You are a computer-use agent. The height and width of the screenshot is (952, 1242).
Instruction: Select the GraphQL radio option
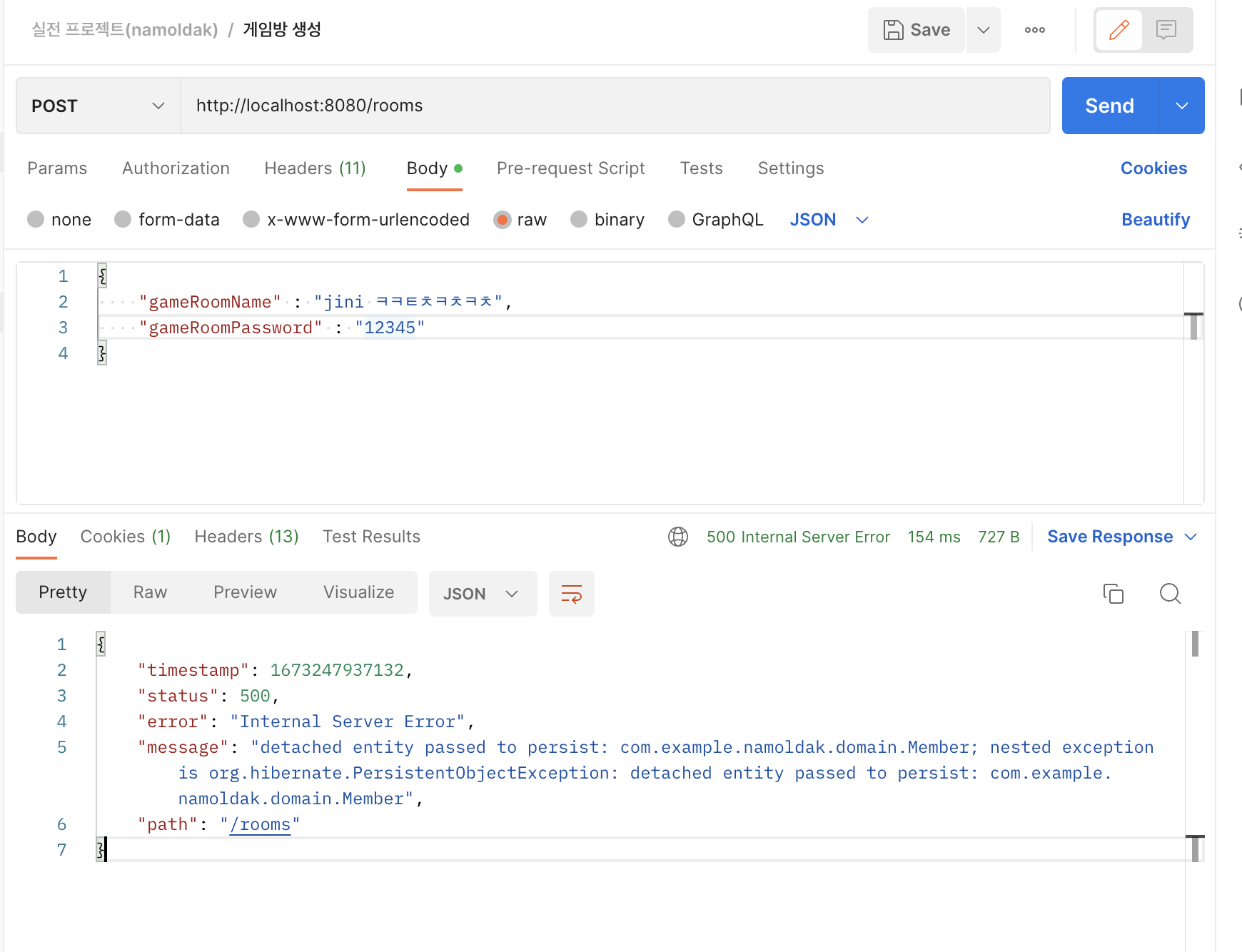click(677, 219)
